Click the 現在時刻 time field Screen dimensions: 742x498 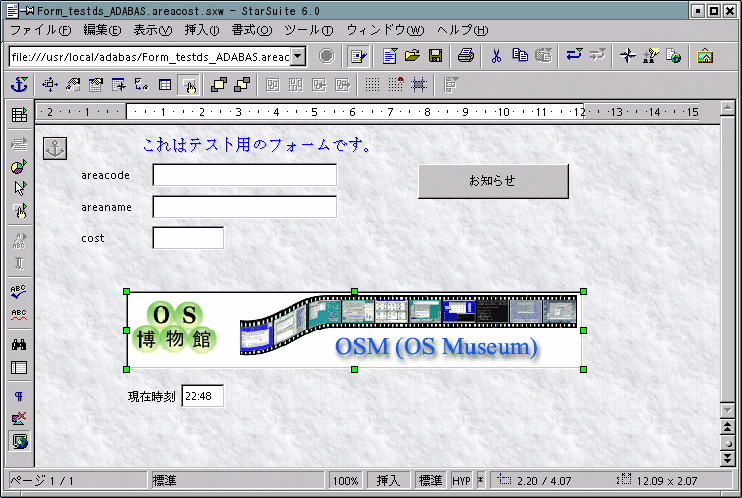203,396
